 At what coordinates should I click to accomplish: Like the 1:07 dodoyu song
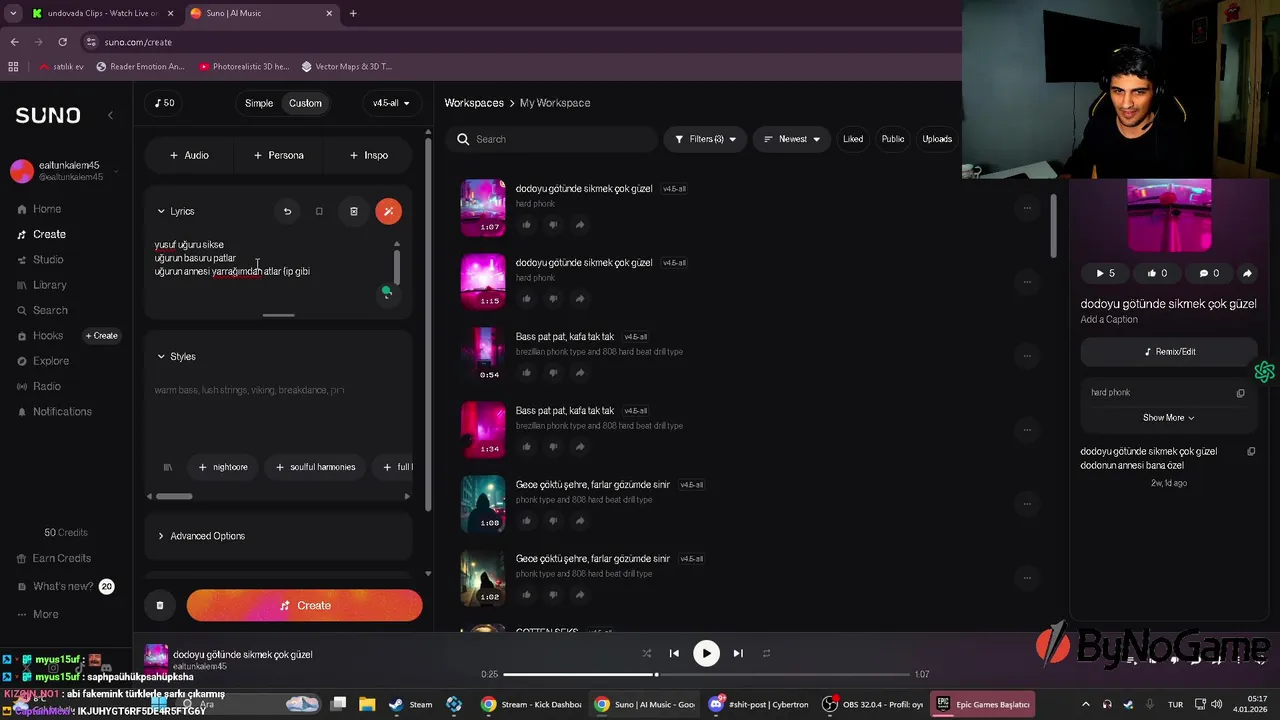coord(526,225)
